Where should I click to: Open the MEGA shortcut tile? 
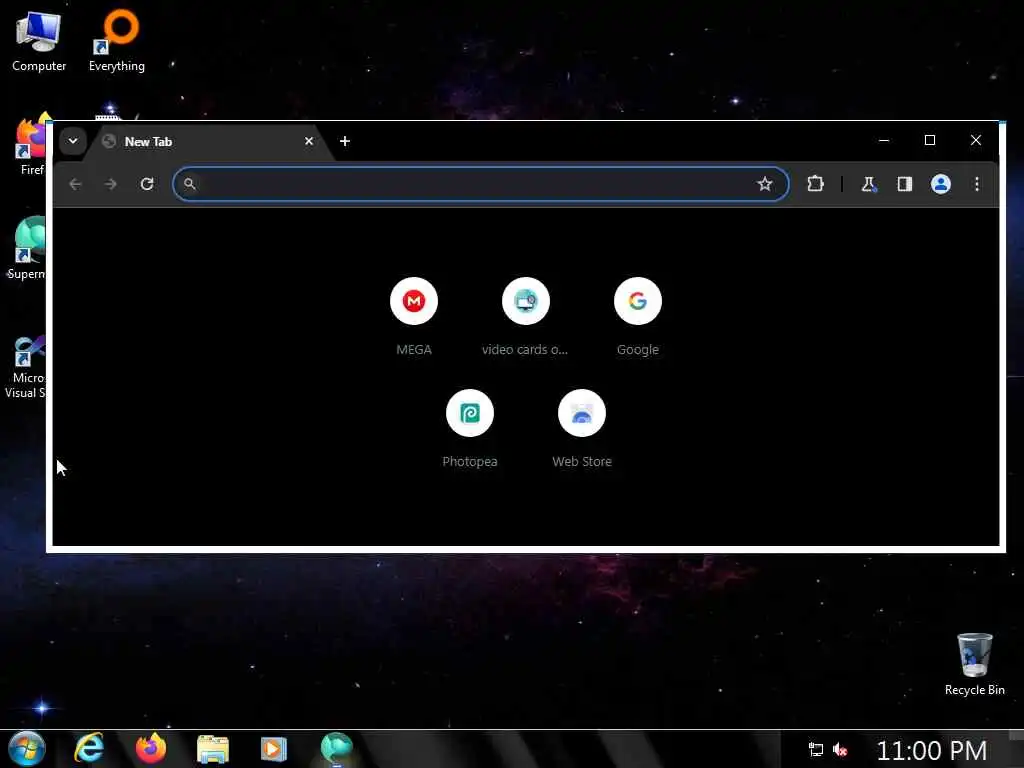413,317
